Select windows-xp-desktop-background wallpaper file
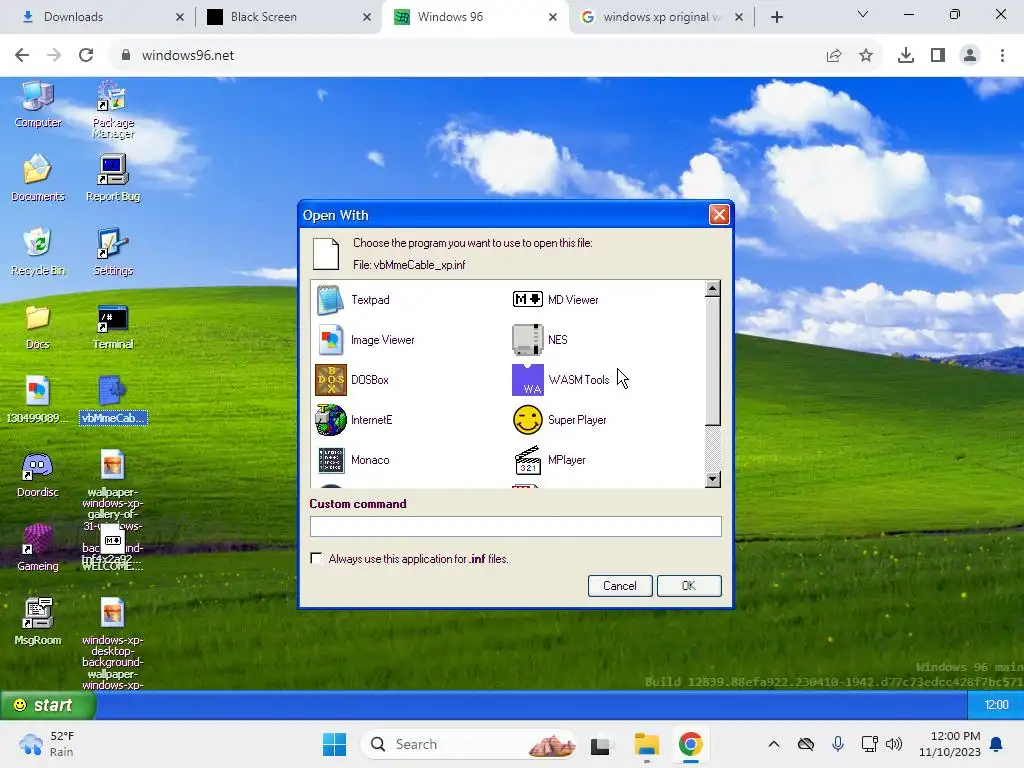This screenshot has width=1024, height=768. point(113,643)
